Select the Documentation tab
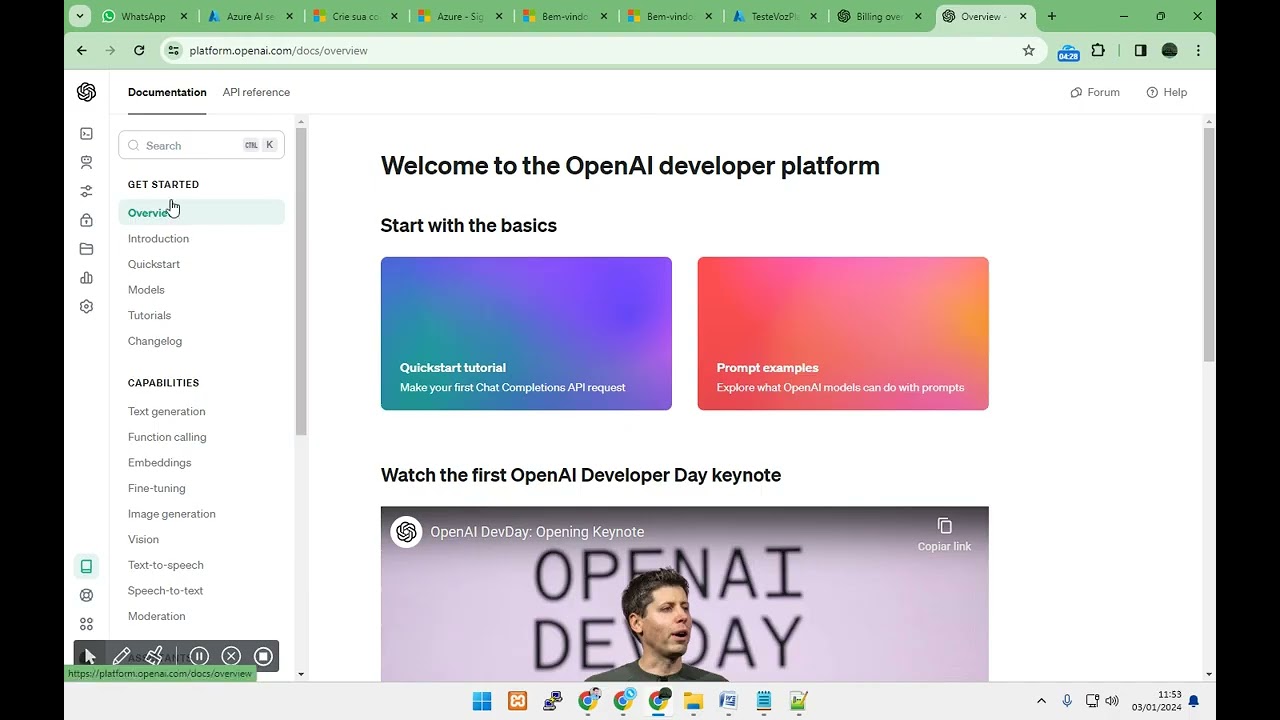Viewport: 1280px width, 720px height. point(167,92)
